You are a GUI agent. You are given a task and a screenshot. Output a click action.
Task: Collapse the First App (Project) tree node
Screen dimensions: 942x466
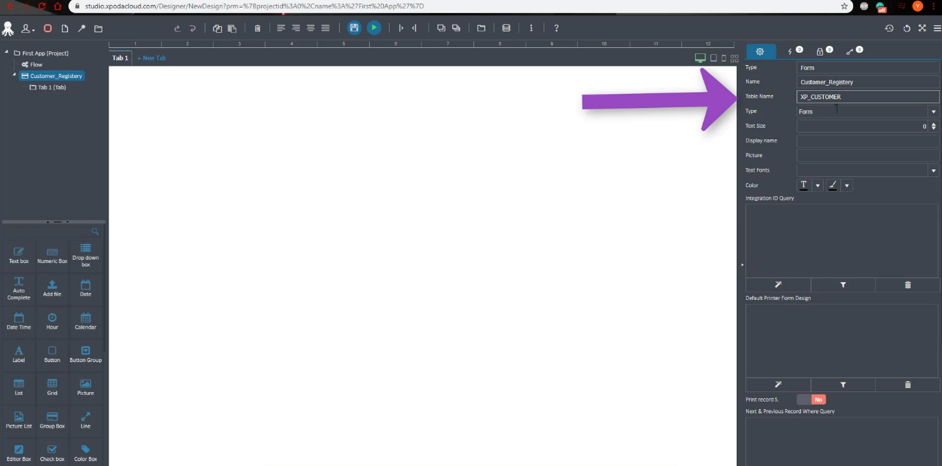[7, 52]
